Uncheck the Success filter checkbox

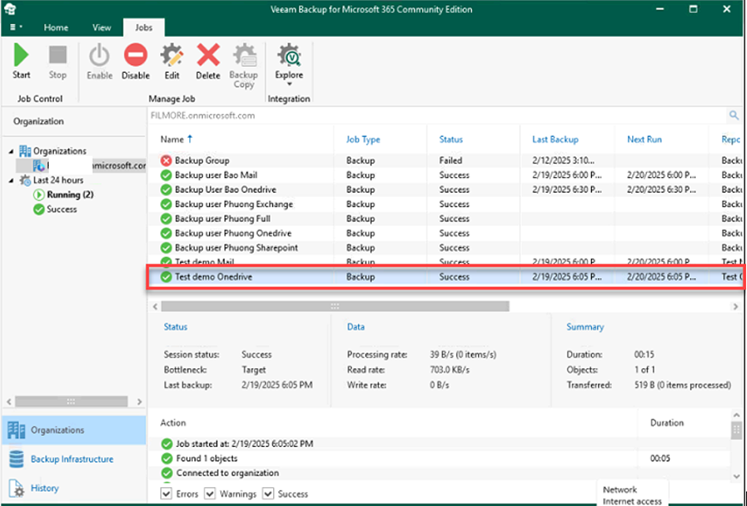(266, 493)
